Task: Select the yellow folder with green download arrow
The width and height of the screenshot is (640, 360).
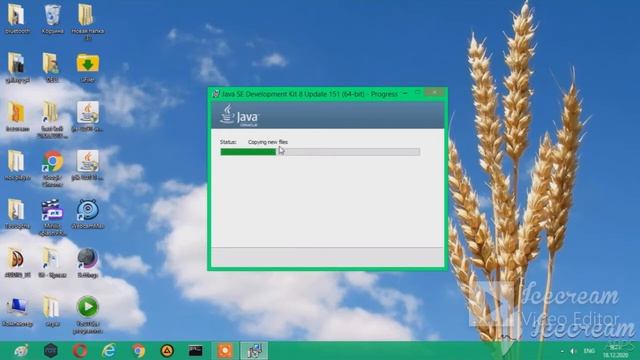Action: tap(87, 67)
